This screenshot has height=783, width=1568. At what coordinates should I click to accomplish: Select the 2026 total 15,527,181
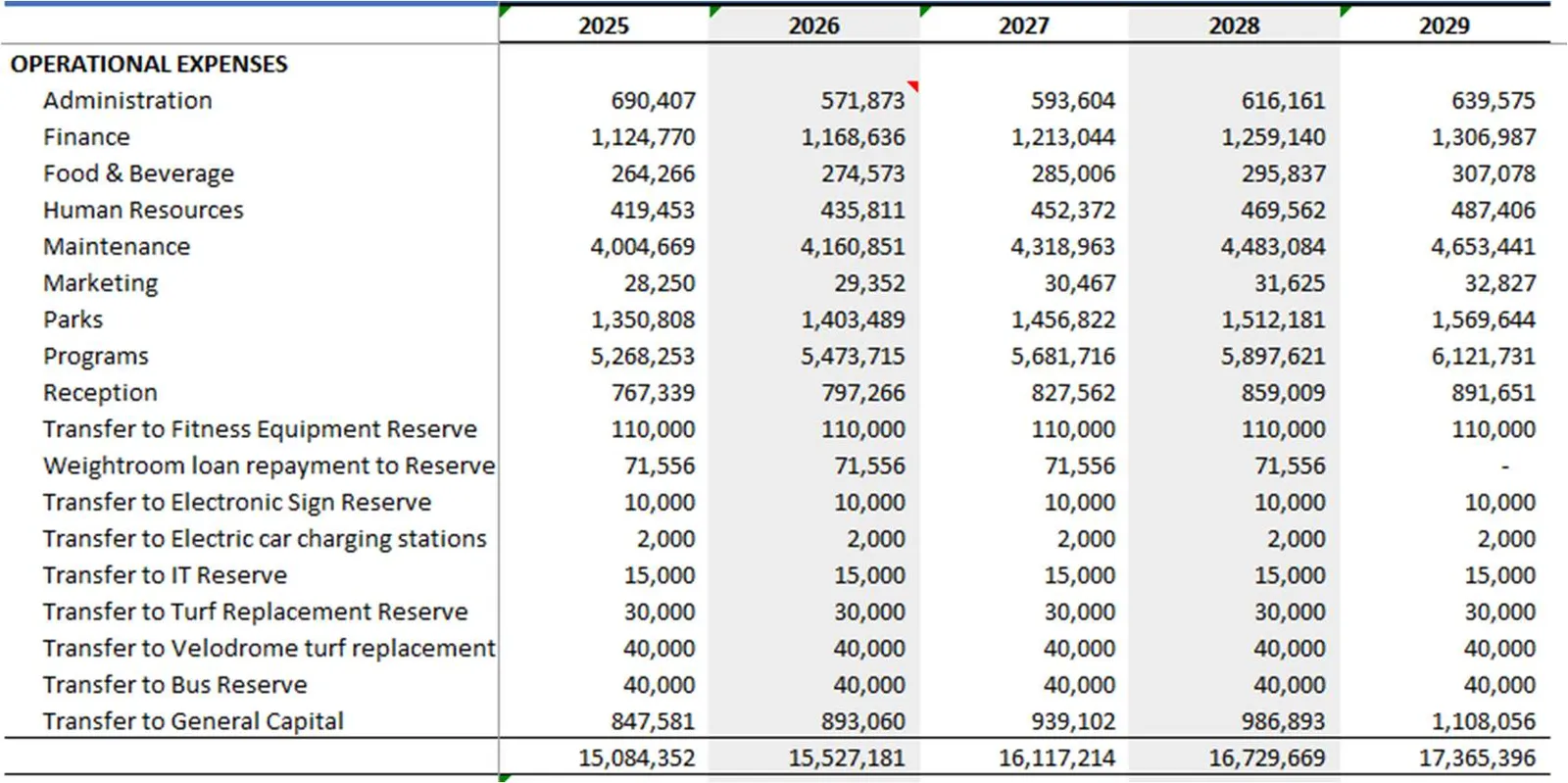pyautogui.click(x=847, y=758)
